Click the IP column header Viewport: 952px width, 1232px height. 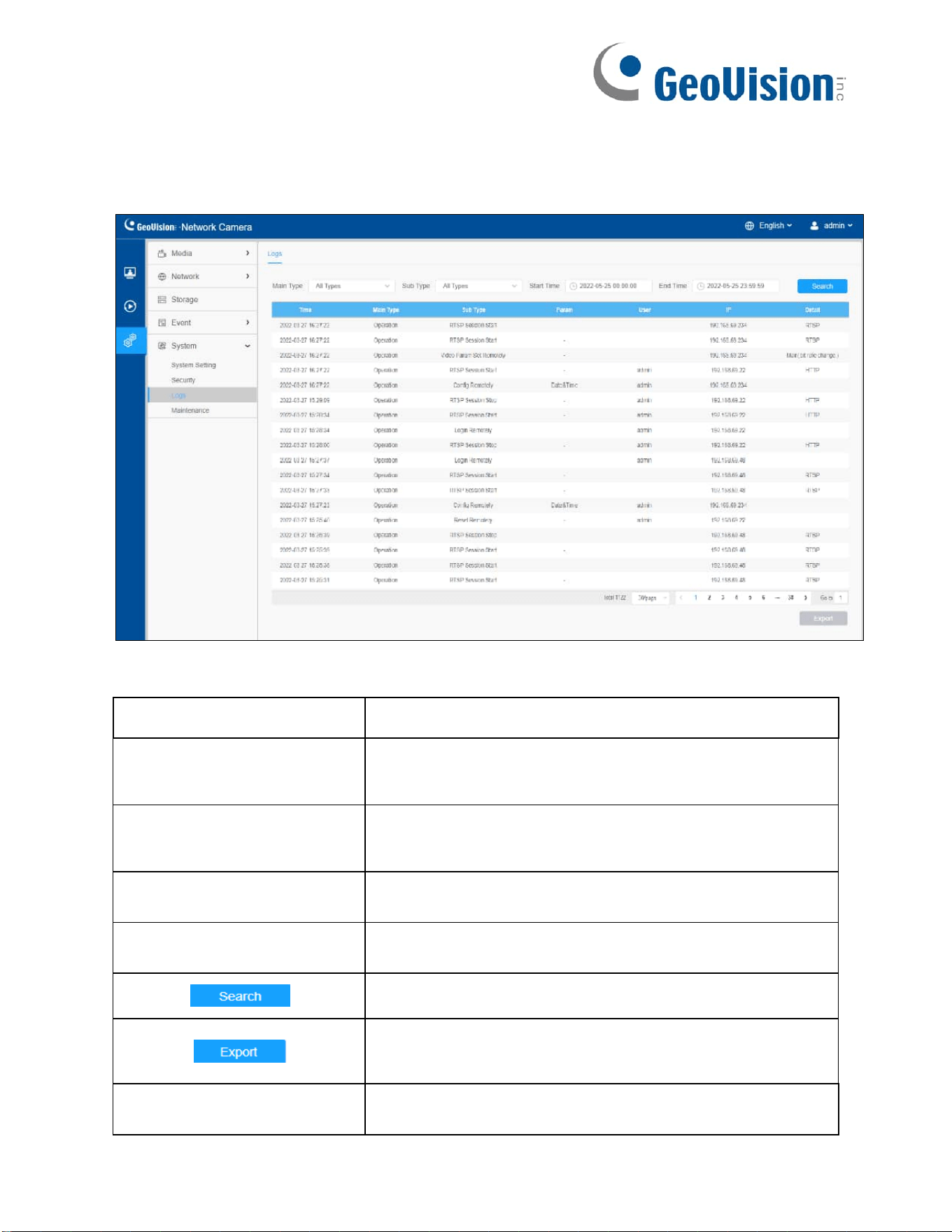click(728, 310)
